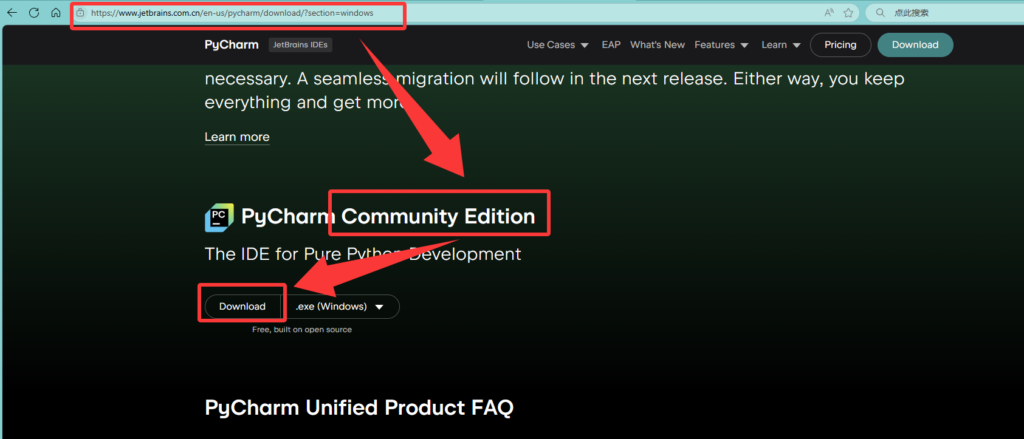Click the JetBrains IDEs badge
The image size is (1024, 439).
pos(301,45)
